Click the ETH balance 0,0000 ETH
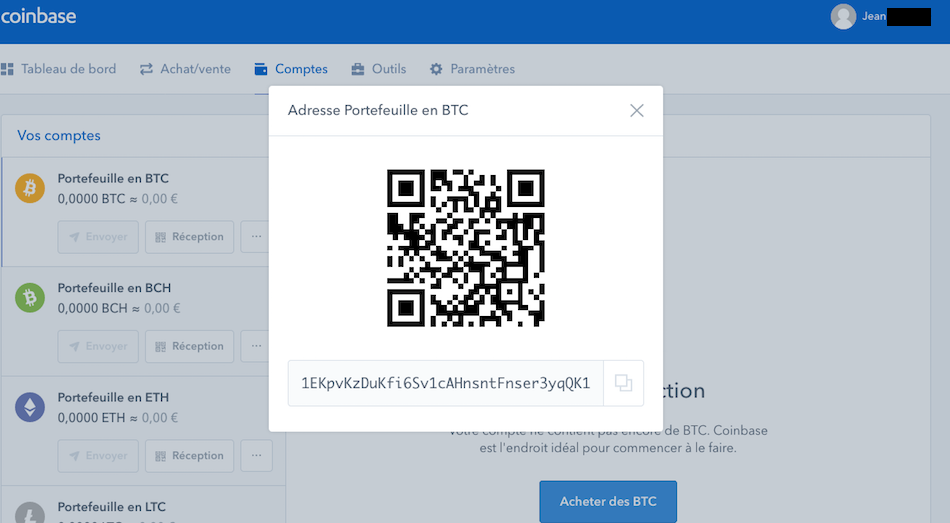The image size is (950, 523). click(x=91, y=418)
